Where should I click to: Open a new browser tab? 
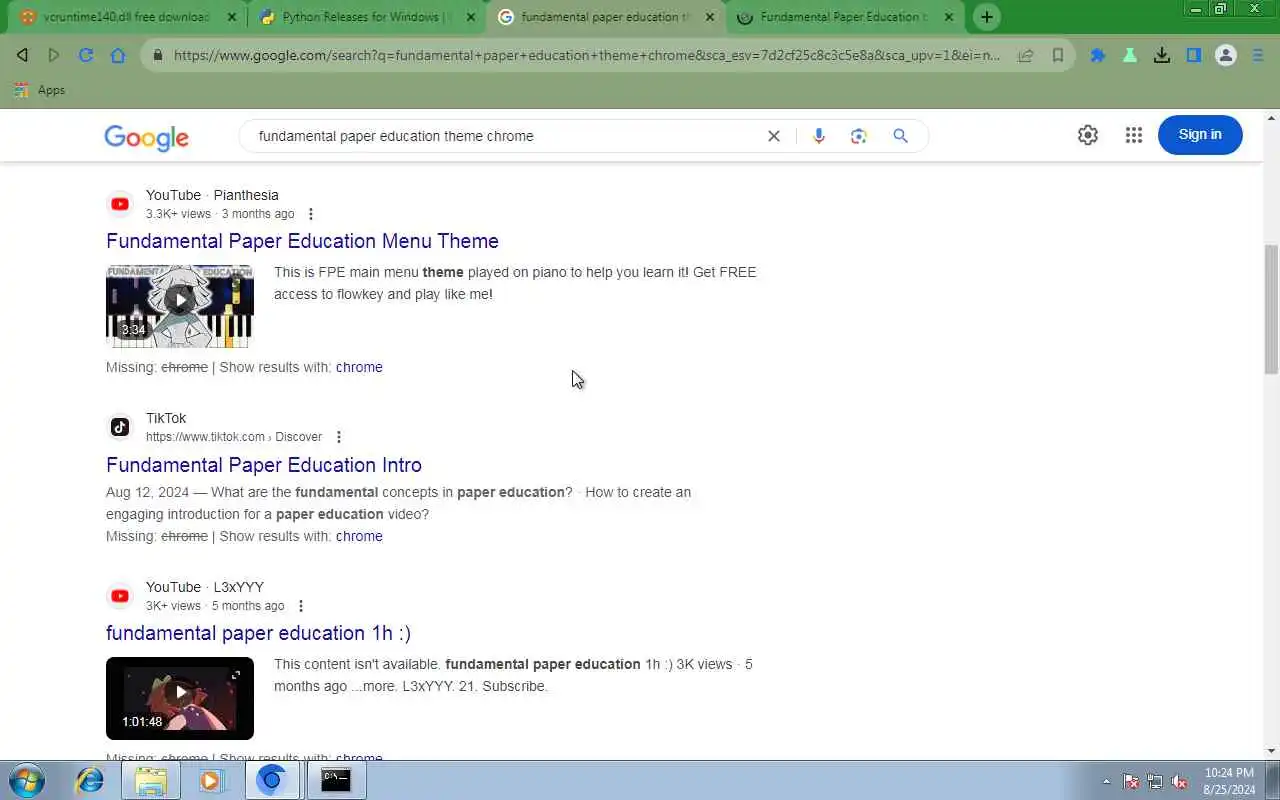(x=986, y=17)
